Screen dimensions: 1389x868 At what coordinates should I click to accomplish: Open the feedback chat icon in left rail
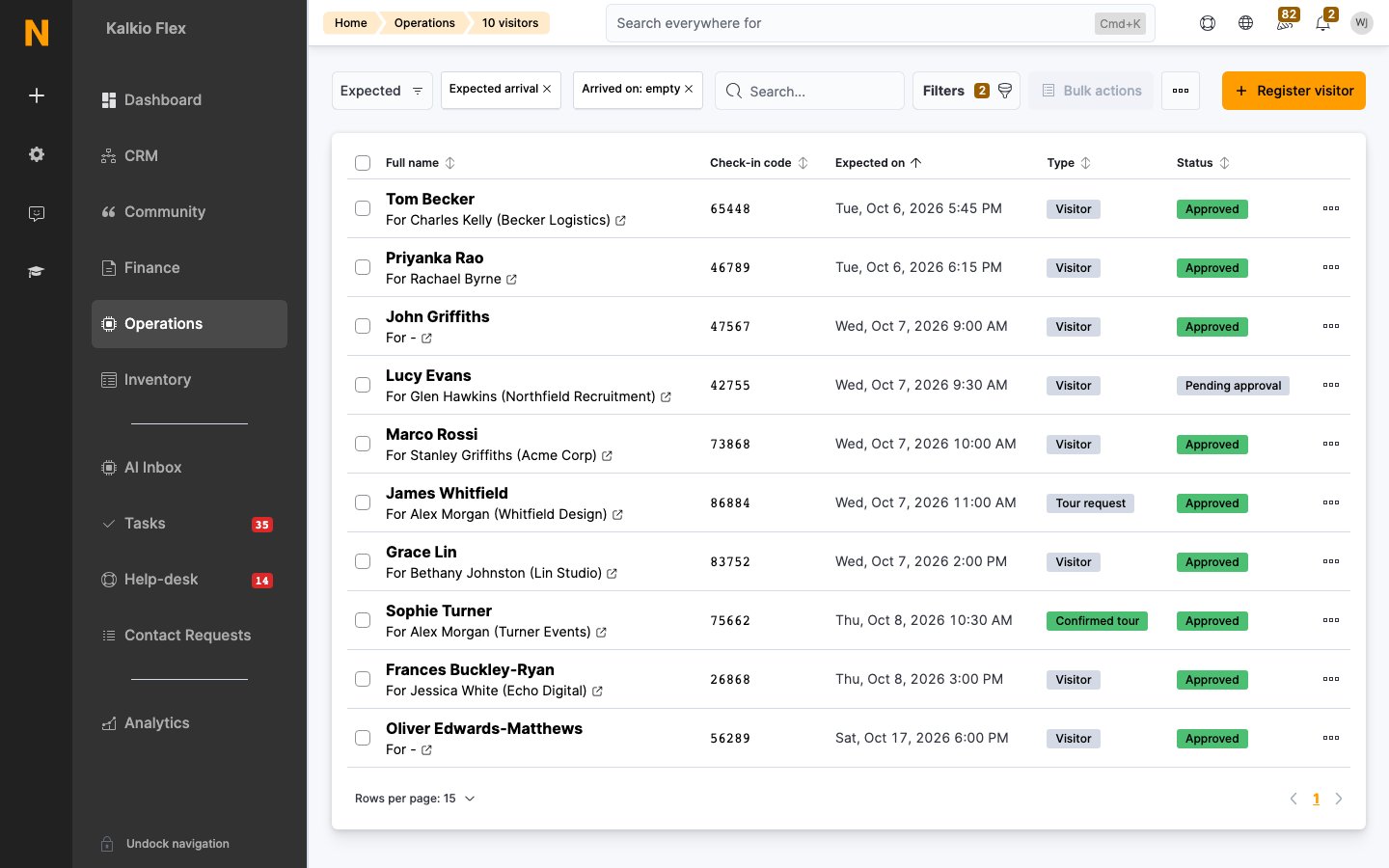tap(37, 213)
